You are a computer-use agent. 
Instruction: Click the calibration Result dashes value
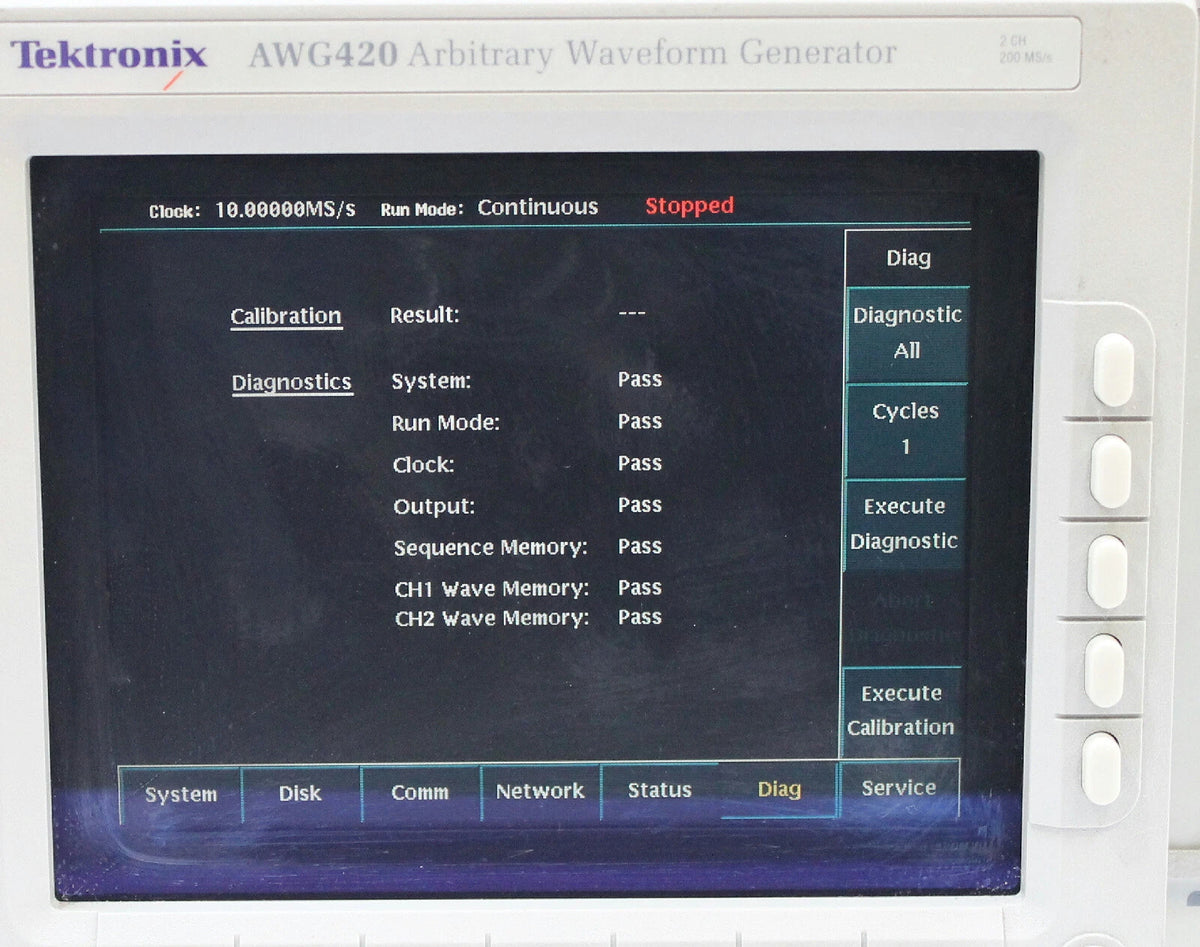pyautogui.click(x=632, y=314)
